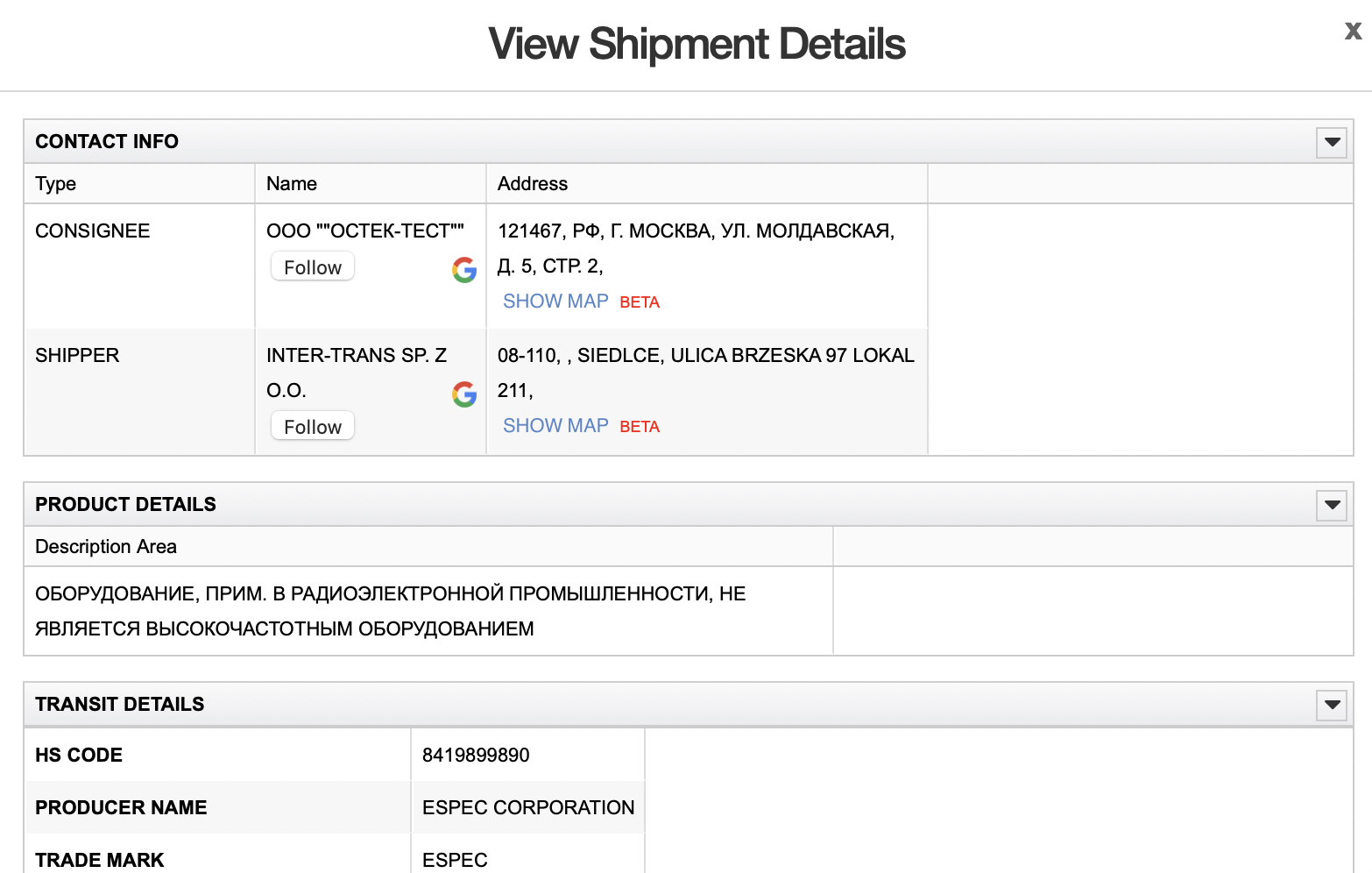Show map for the Moscow consignee address
Viewport: 1372px width, 873px height.
(x=555, y=302)
